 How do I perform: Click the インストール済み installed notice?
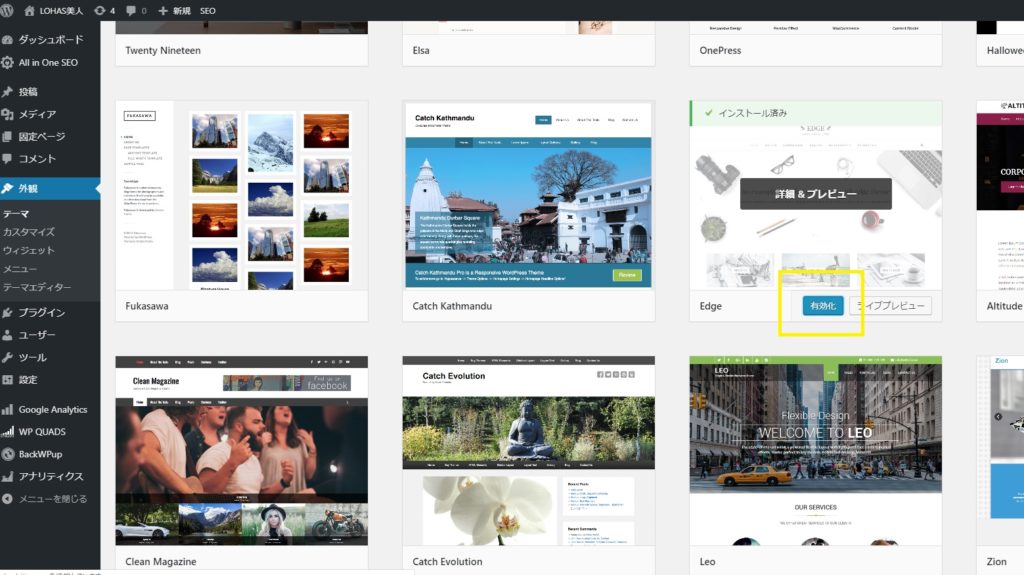pos(816,113)
